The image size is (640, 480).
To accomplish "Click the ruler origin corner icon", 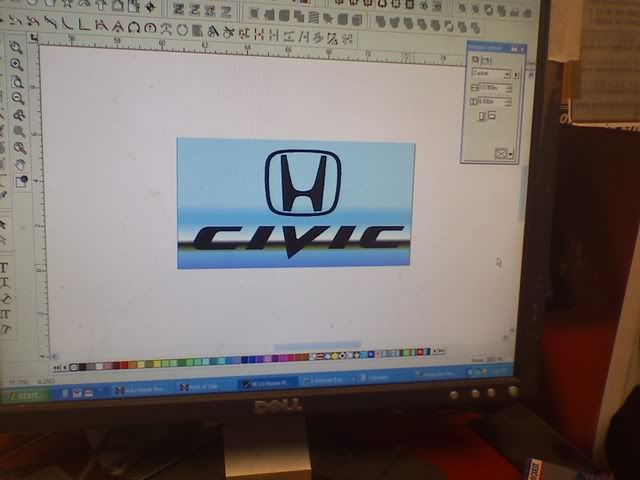I will (34, 38).
